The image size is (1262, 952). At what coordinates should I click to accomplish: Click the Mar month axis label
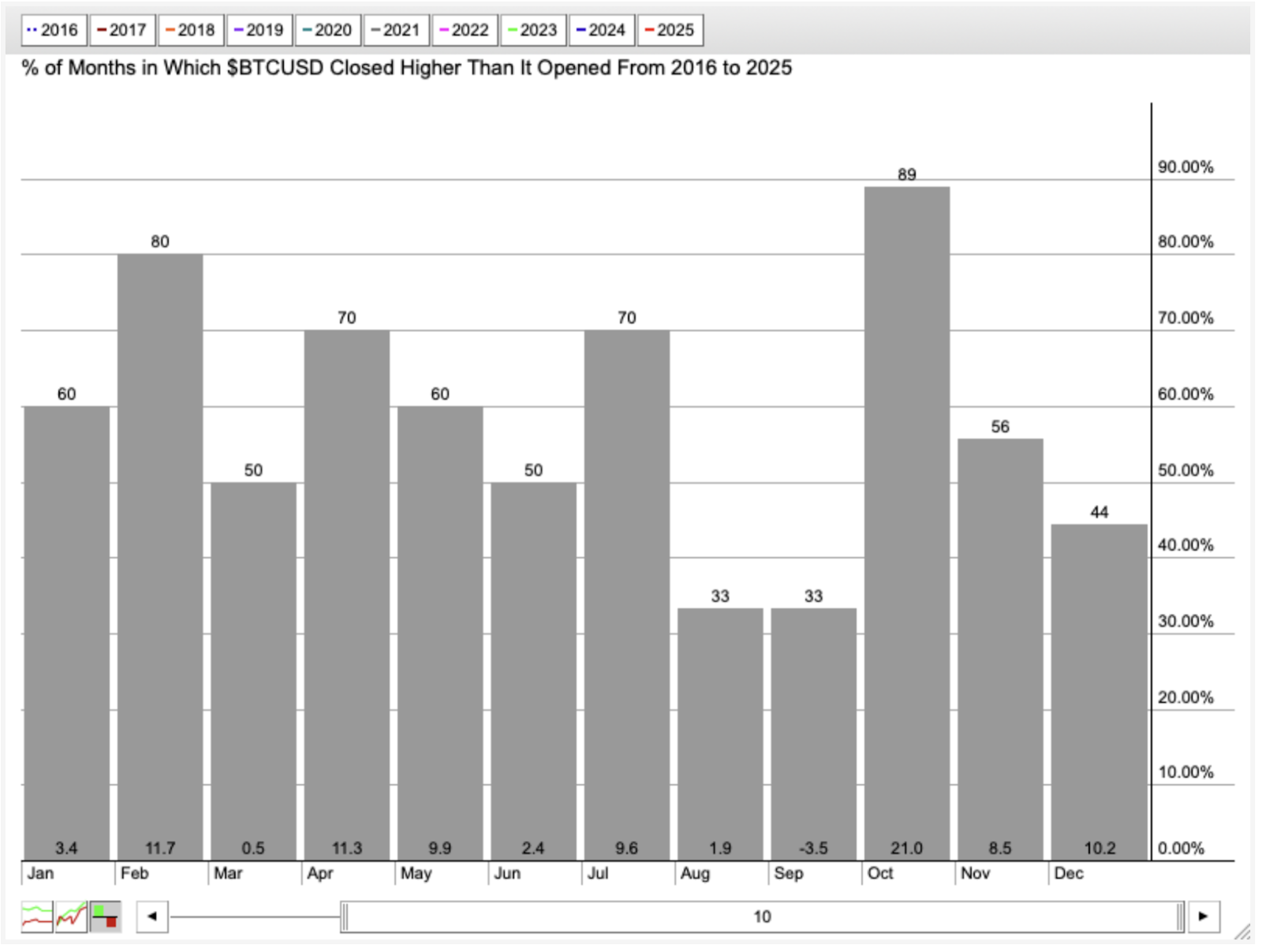coord(228,873)
